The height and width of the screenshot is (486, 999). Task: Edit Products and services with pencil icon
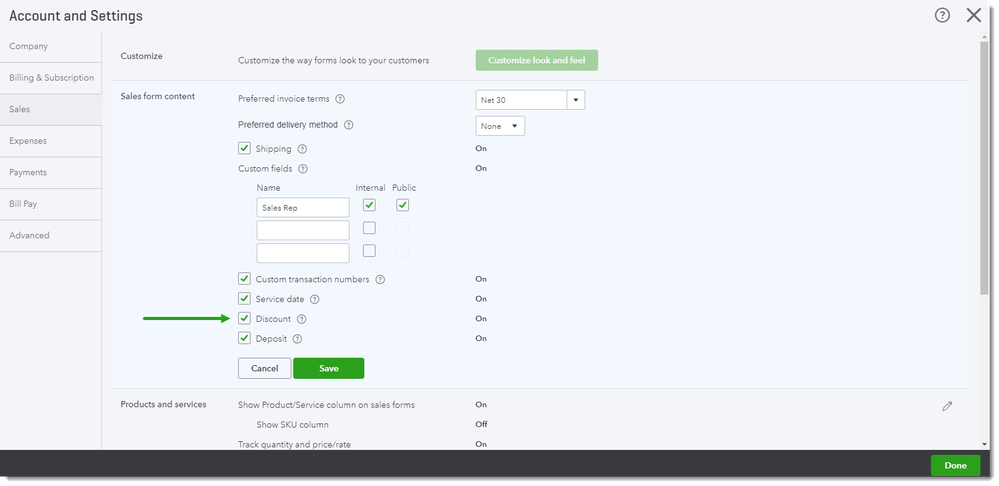coord(947,406)
